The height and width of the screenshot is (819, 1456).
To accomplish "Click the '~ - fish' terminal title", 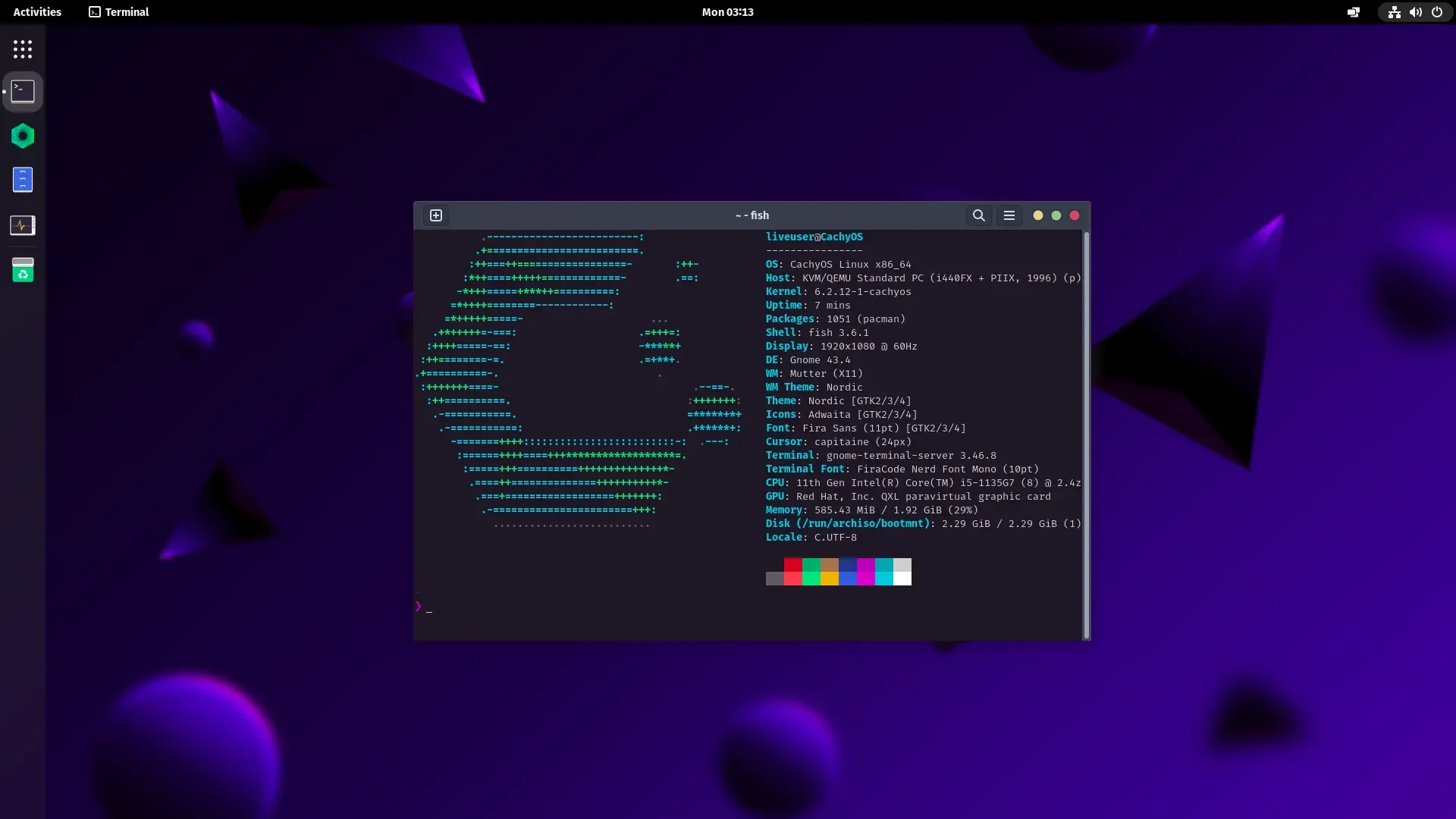I will [752, 215].
